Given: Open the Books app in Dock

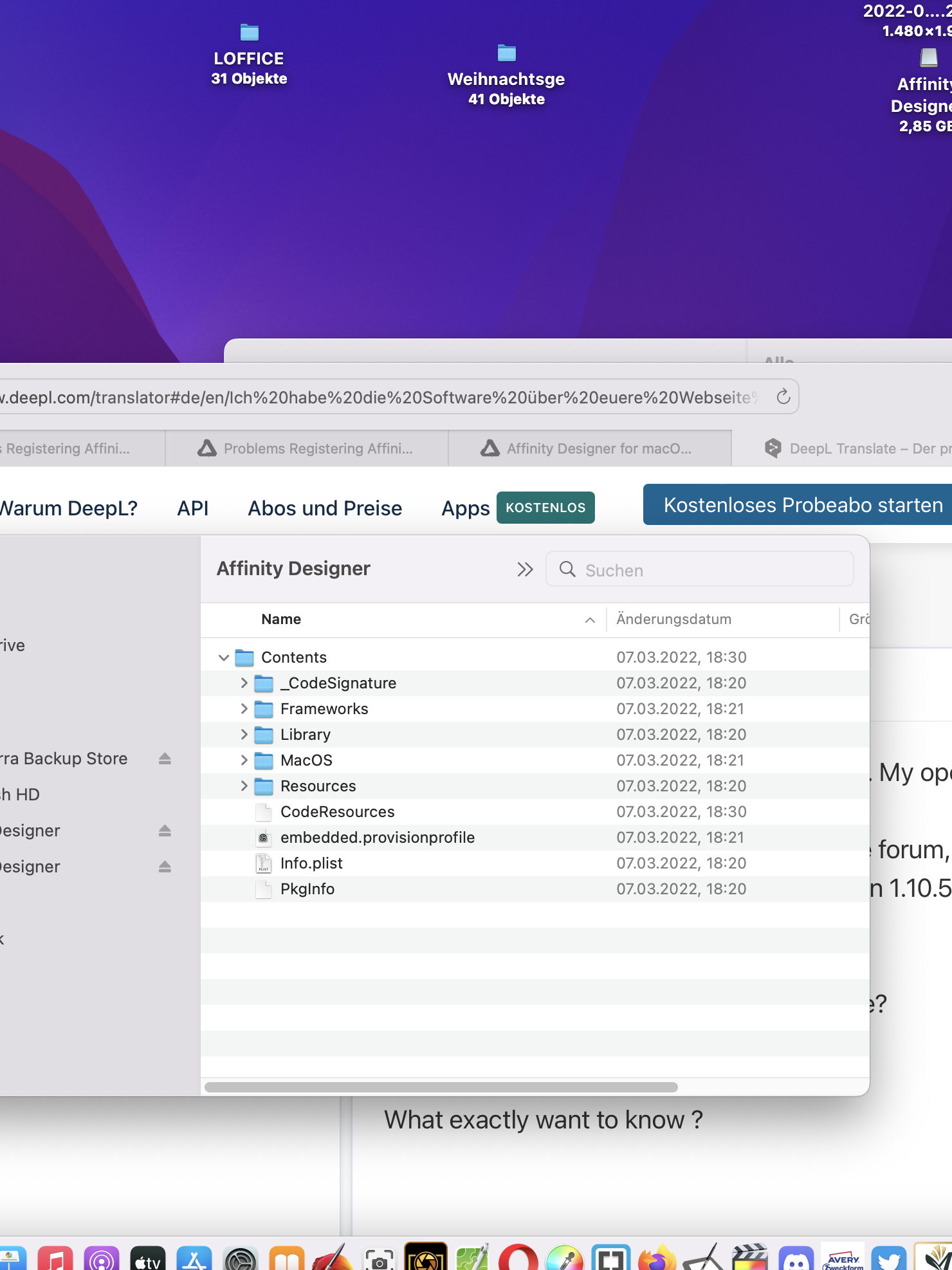Looking at the screenshot, I should (287, 1258).
